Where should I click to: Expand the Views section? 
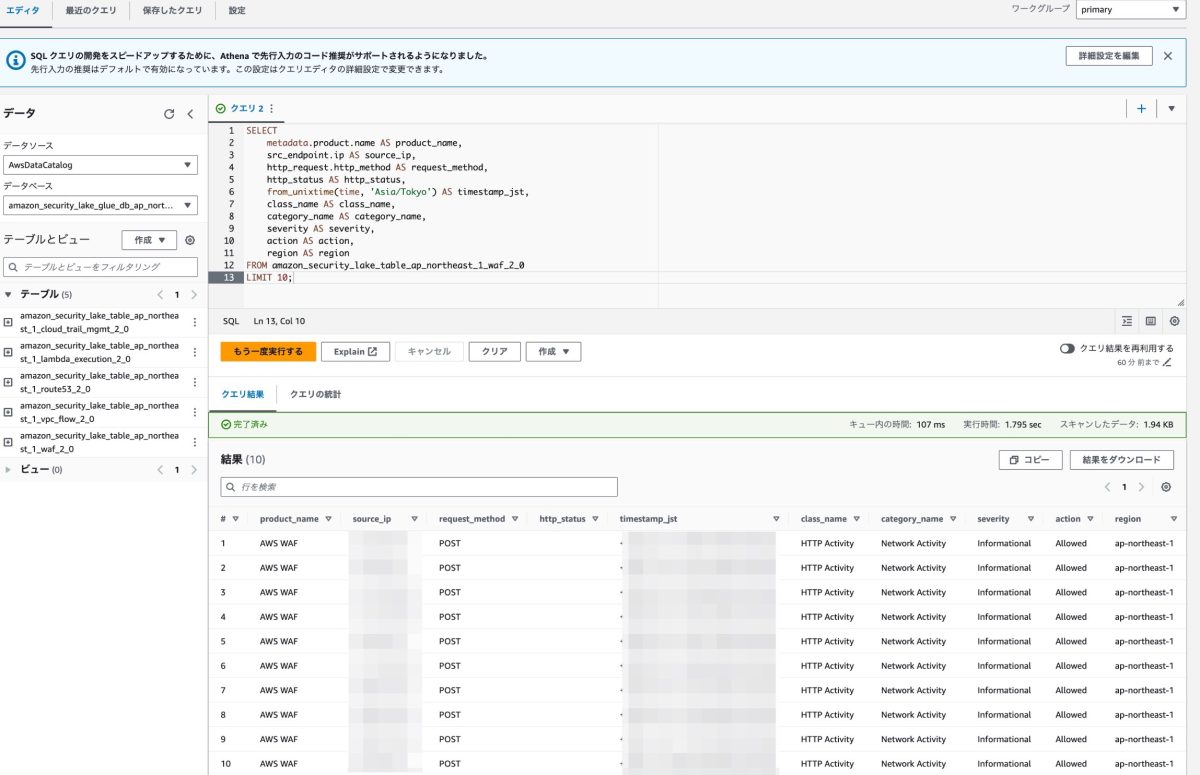(9, 470)
